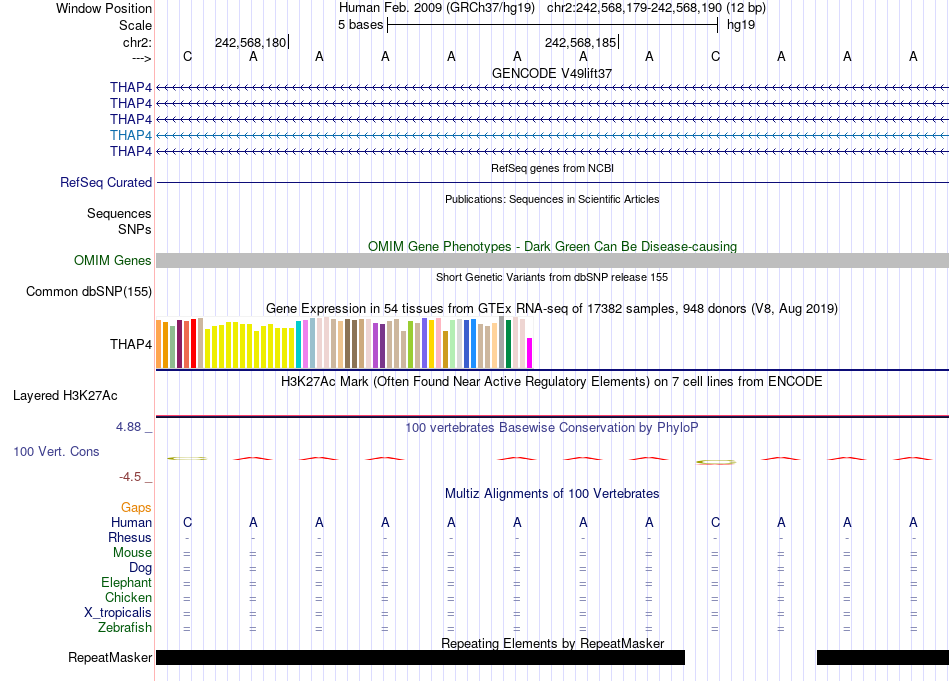Click the OMIM Genes label
This screenshot has width=950, height=681.
pyautogui.click(x=113, y=261)
